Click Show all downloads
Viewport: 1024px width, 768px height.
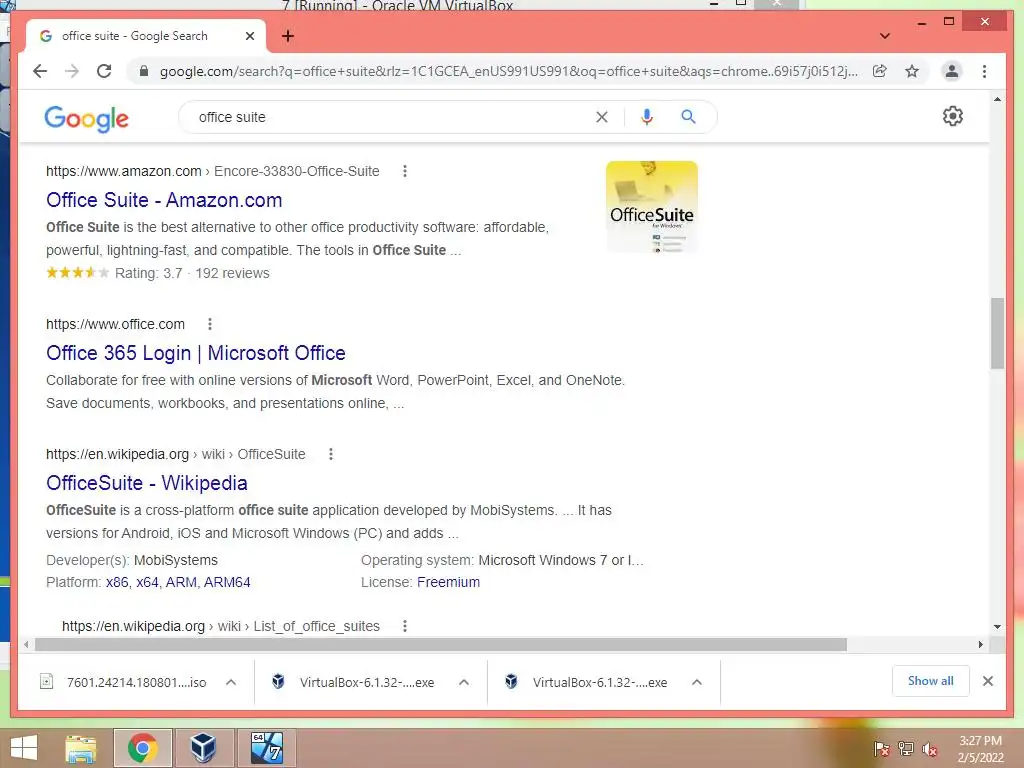coord(931,681)
